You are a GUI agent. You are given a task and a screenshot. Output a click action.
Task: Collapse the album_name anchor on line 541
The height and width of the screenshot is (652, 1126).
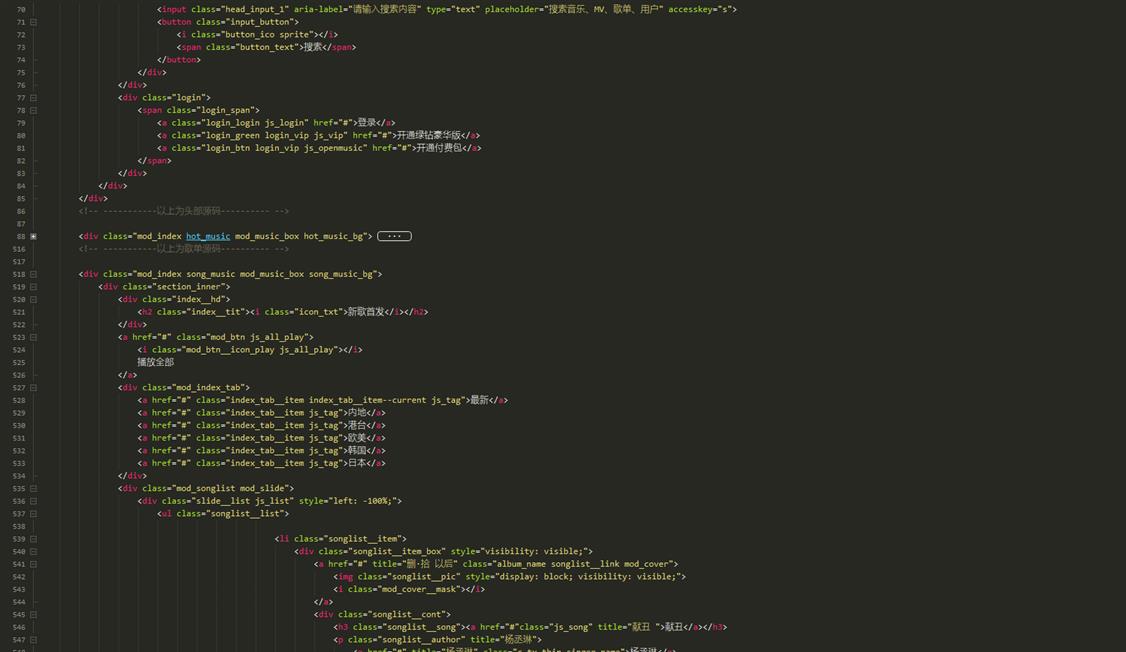pos(34,564)
